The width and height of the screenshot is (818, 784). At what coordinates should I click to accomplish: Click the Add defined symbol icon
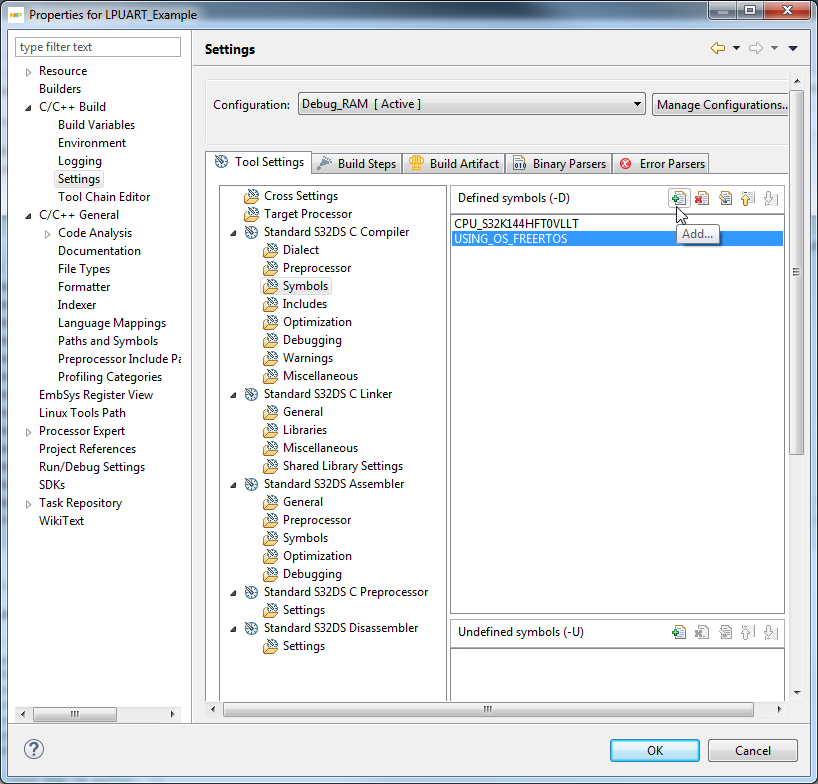679,198
